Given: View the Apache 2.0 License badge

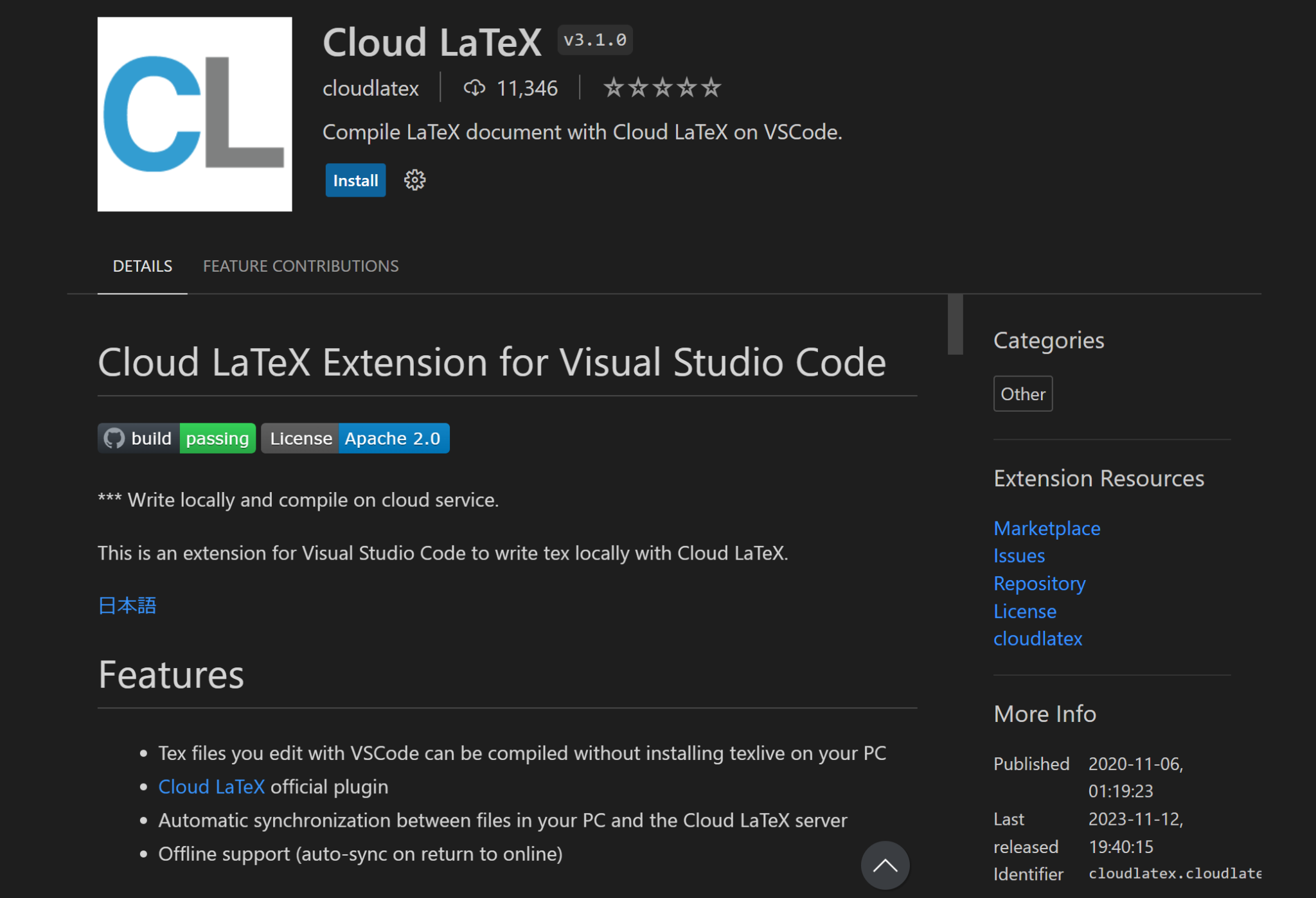Looking at the screenshot, I should 393,438.
